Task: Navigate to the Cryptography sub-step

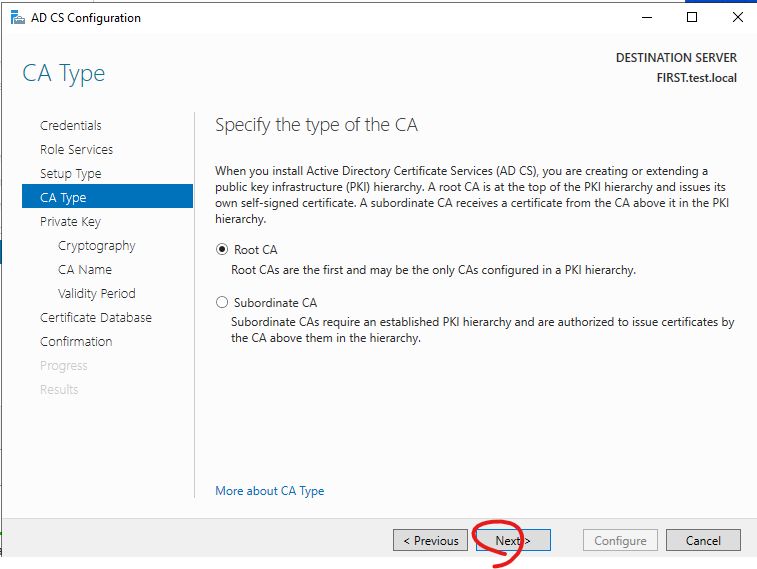Action: coord(97,246)
